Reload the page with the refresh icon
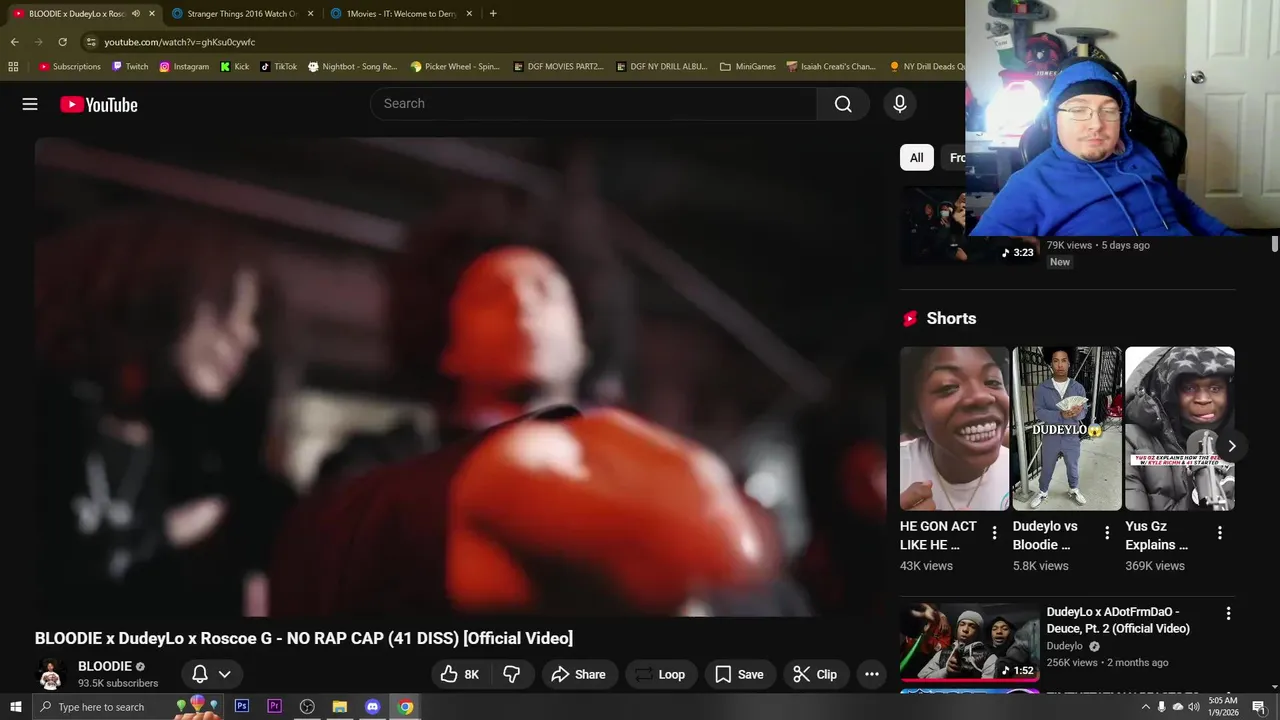Image resolution: width=1280 pixels, height=720 pixels. click(62, 42)
